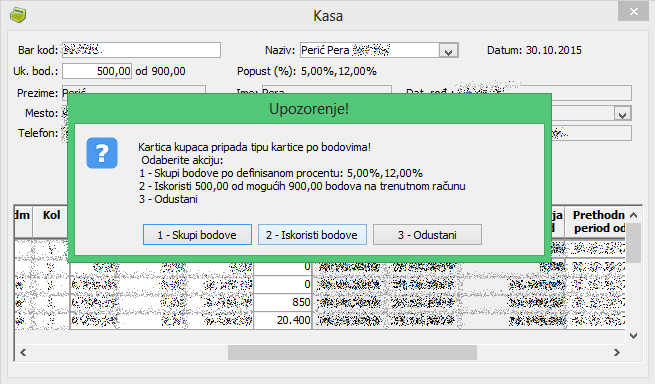Click the 'od 900,00' text
The height and width of the screenshot is (384, 655).
pyautogui.click(x=160, y=71)
